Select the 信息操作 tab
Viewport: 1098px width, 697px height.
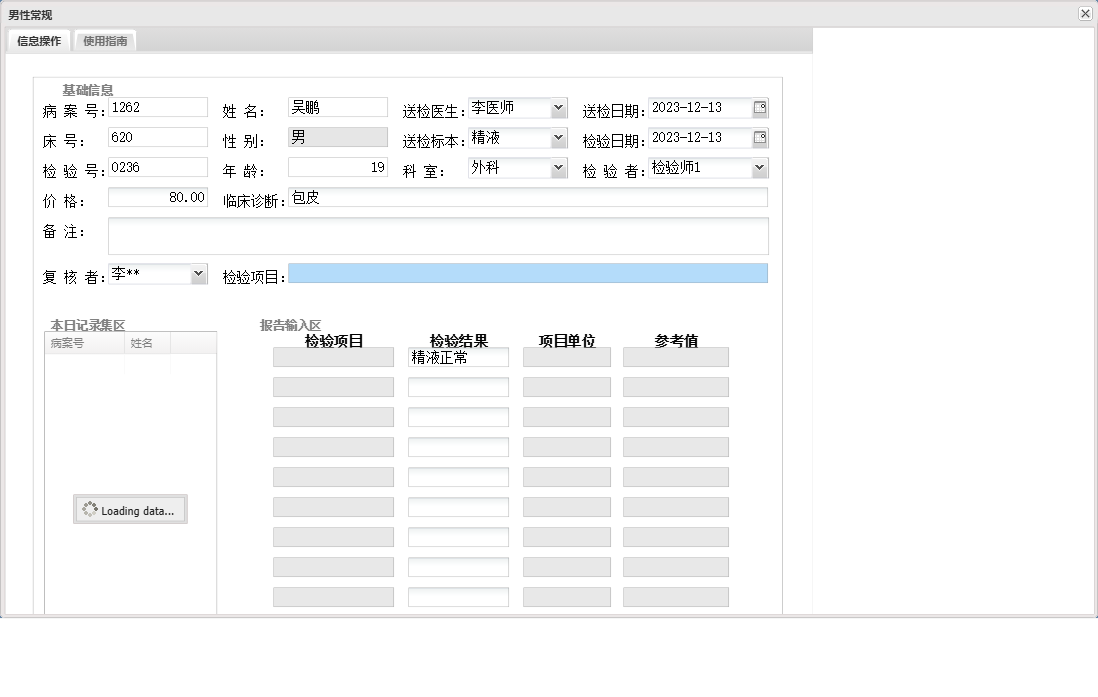tap(37, 41)
